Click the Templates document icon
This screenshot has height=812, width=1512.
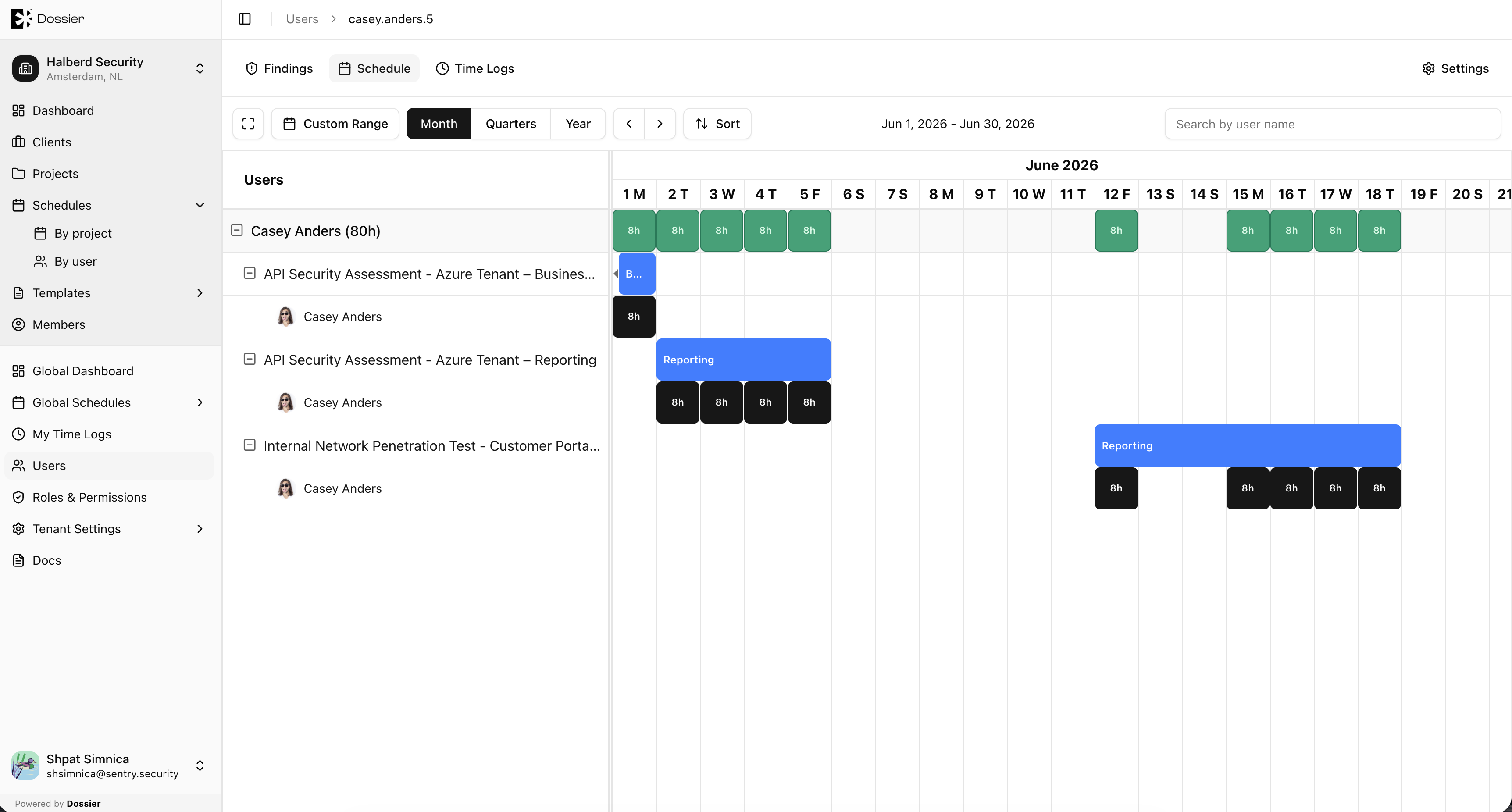pos(19,293)
